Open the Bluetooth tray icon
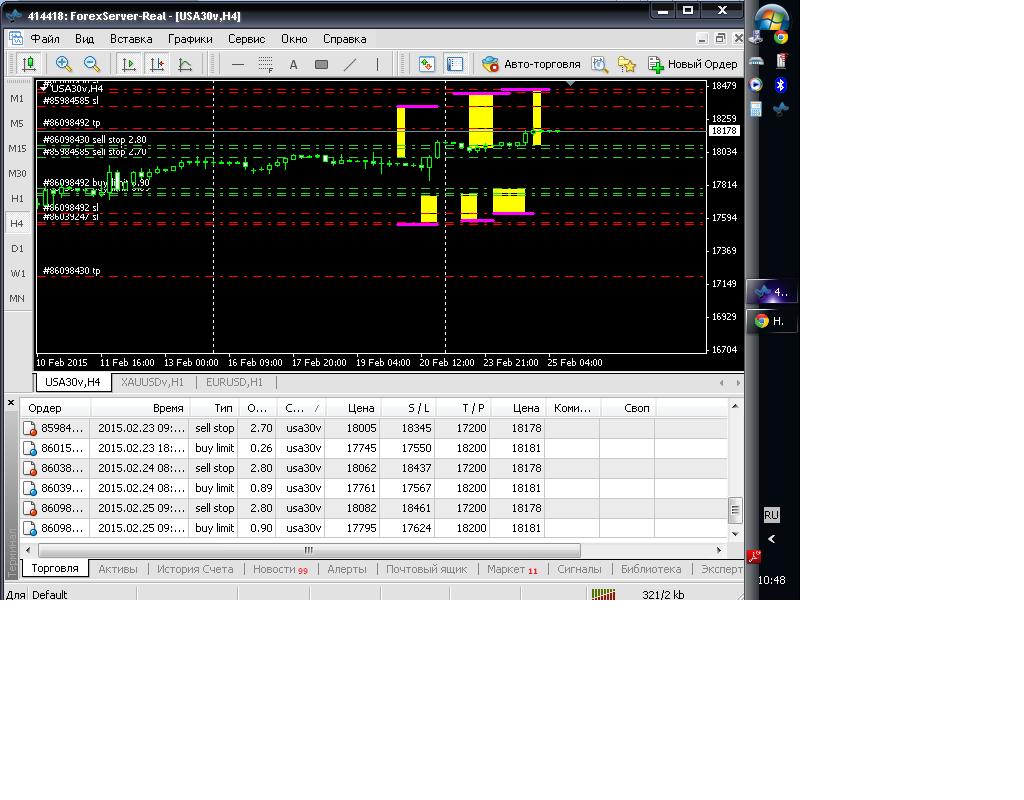 point(781,86)
